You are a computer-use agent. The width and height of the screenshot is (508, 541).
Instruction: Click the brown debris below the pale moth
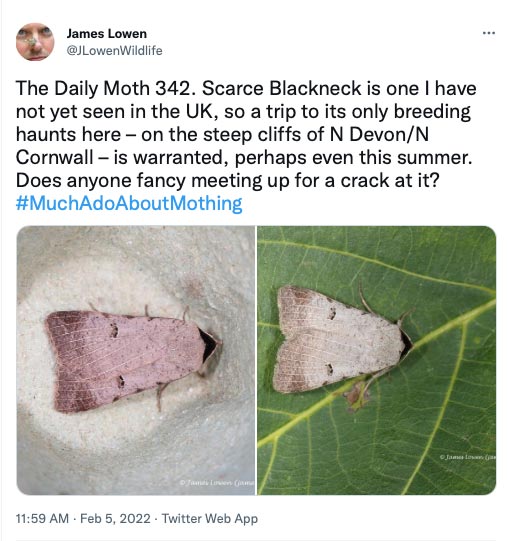[357, 396]
